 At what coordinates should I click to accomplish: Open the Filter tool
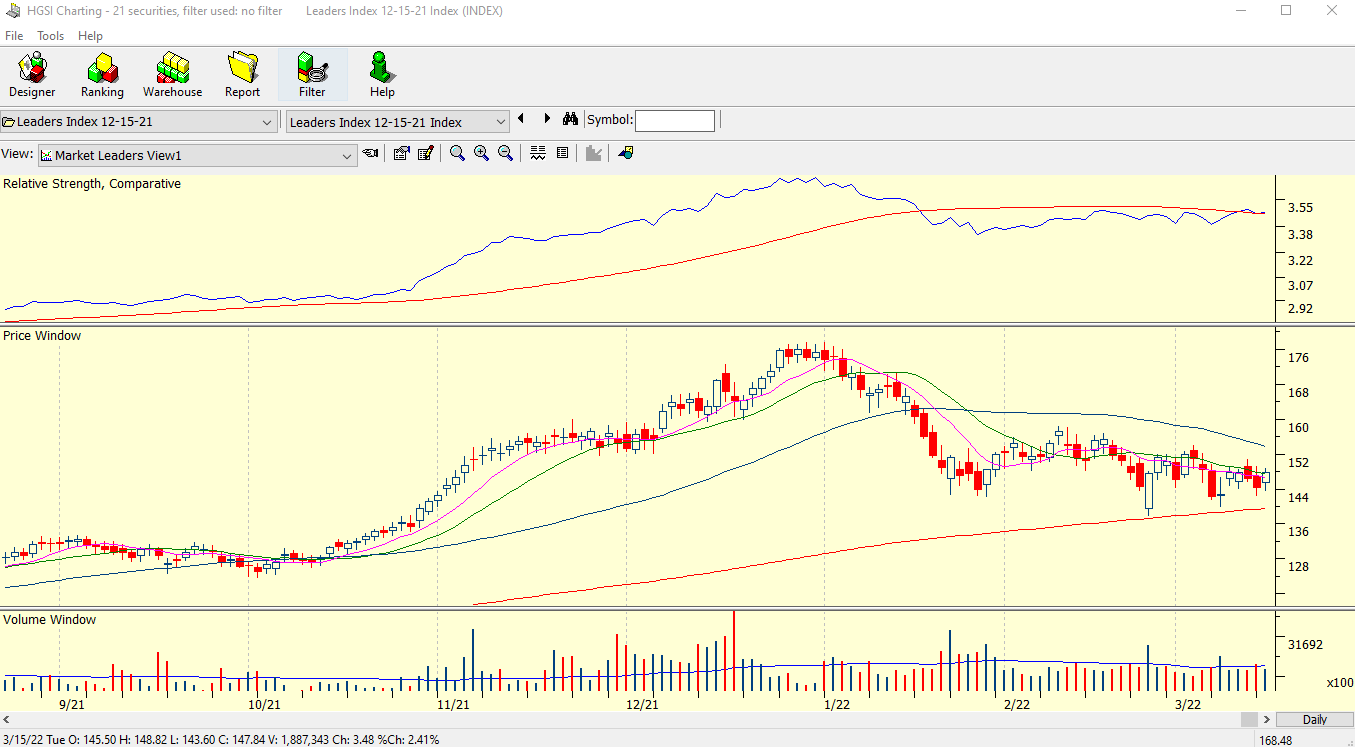pos(312,75)
